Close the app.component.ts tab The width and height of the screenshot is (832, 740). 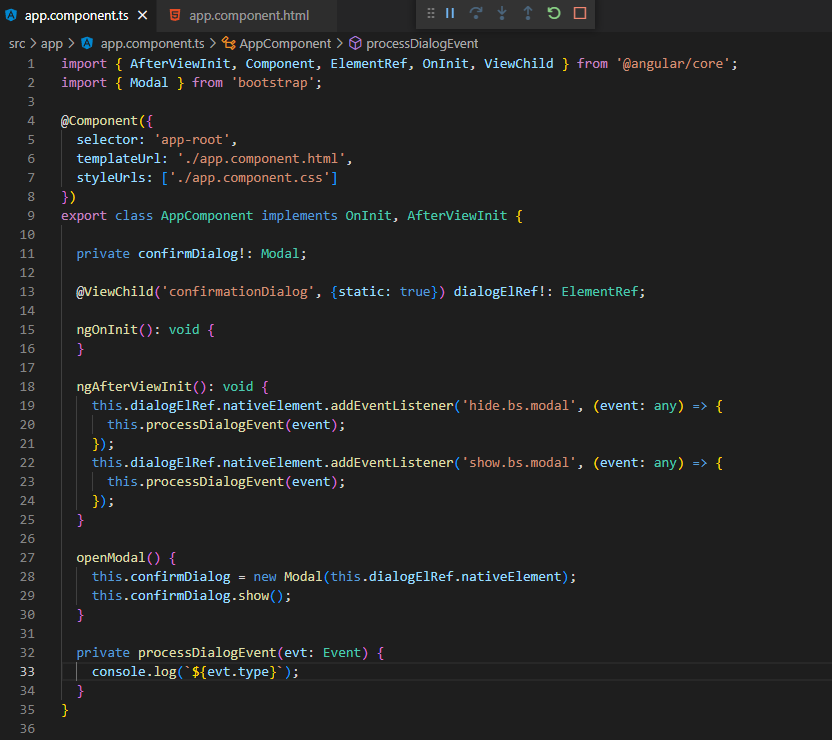[x=141, y=15]
